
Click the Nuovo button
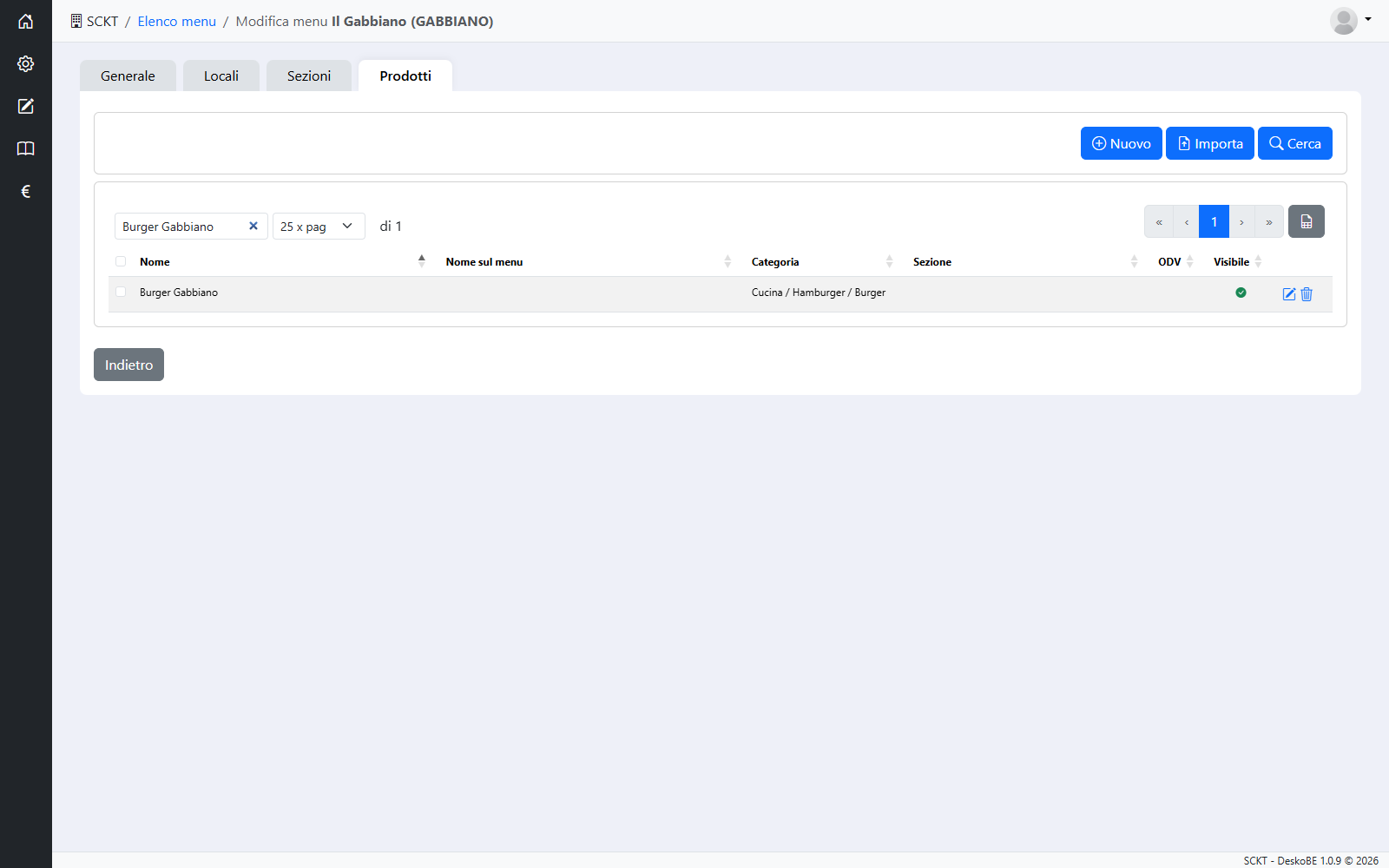coord(1122,143)
